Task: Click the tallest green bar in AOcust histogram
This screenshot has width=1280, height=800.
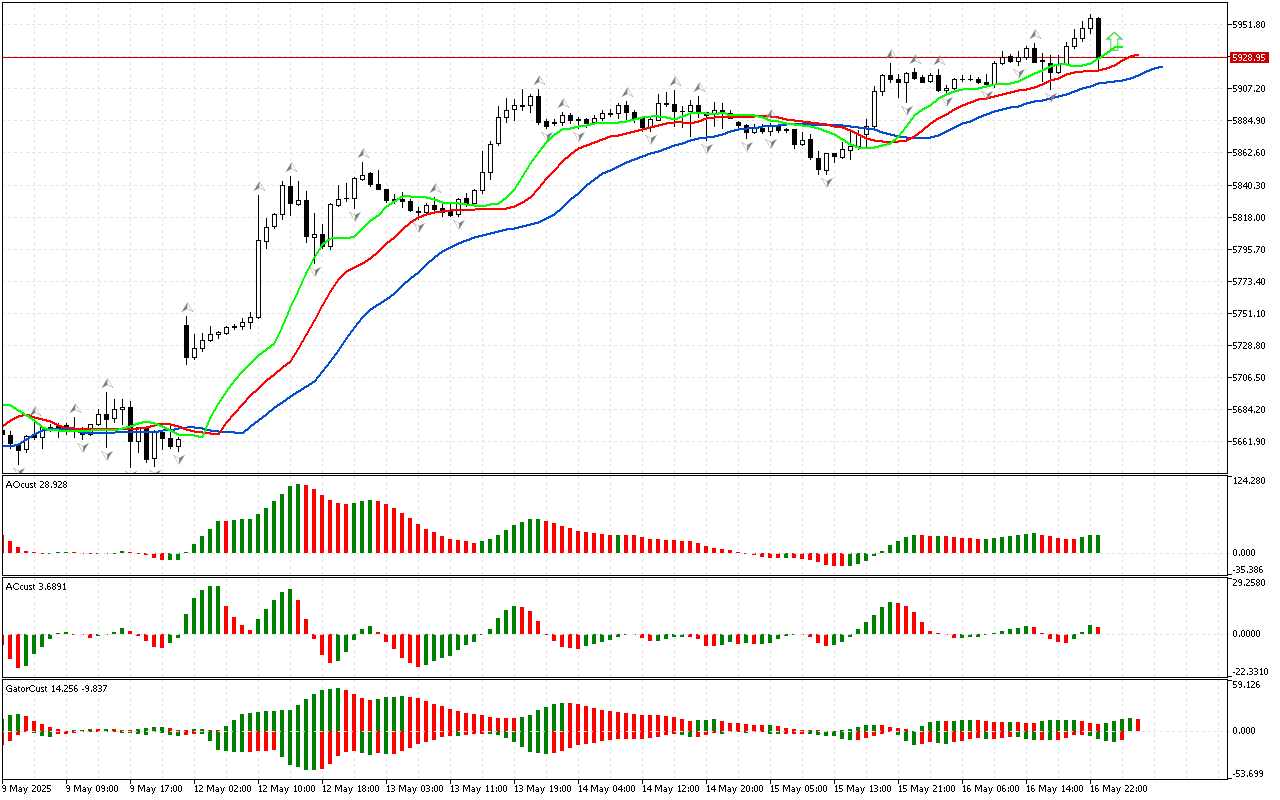Action: [297, 518]
